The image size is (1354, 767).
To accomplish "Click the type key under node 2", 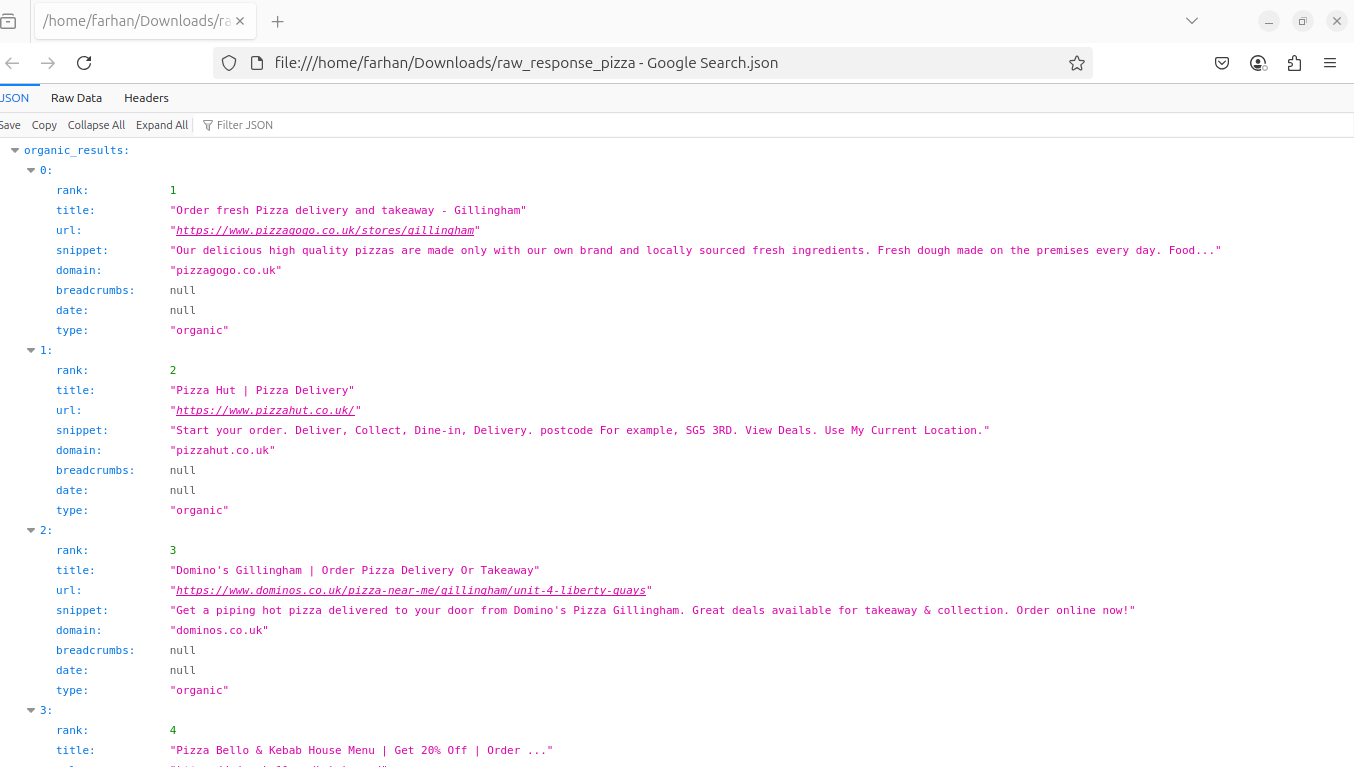I will click(x=72, y=690).
